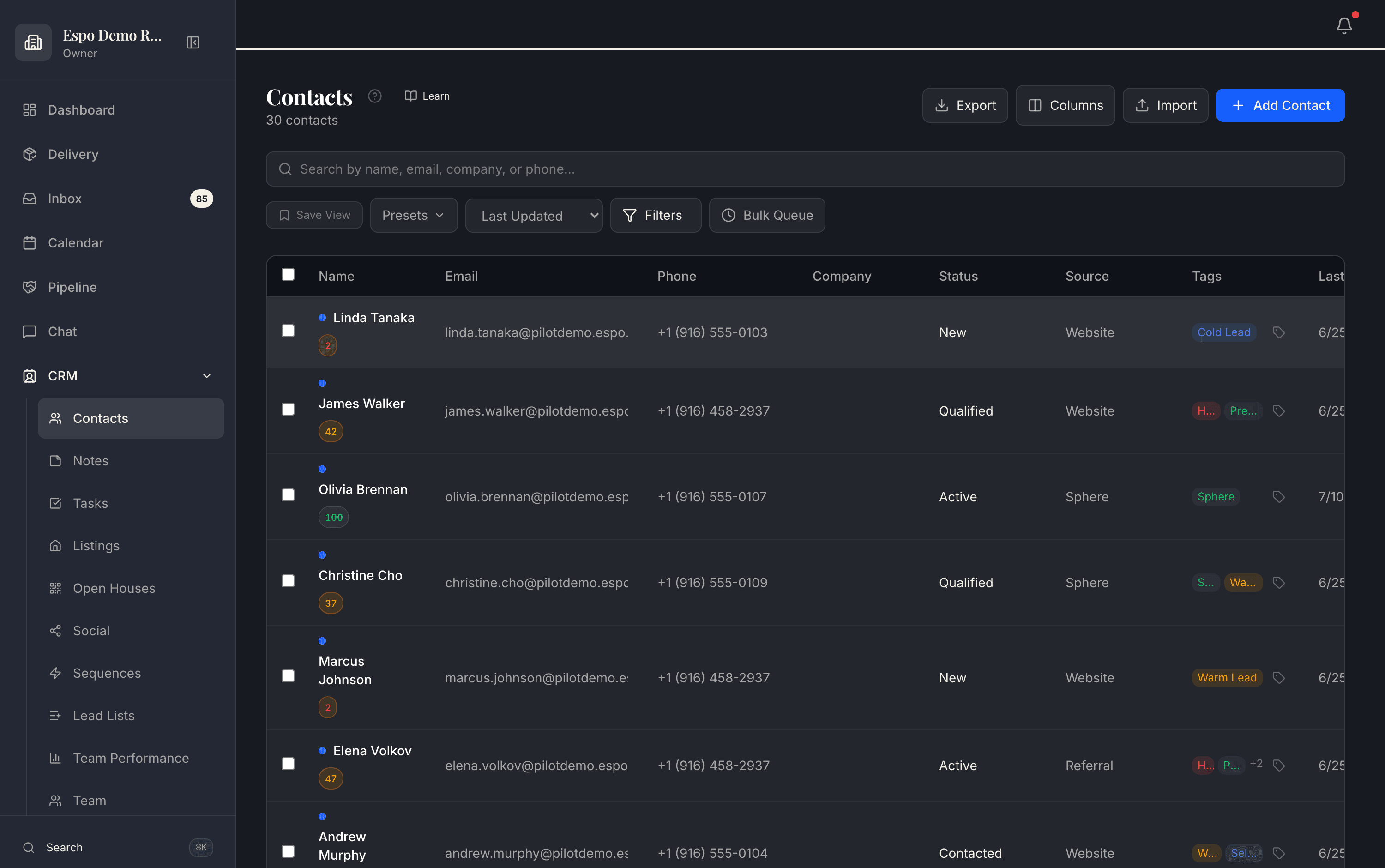Open the Chat section

click(118, 331)
